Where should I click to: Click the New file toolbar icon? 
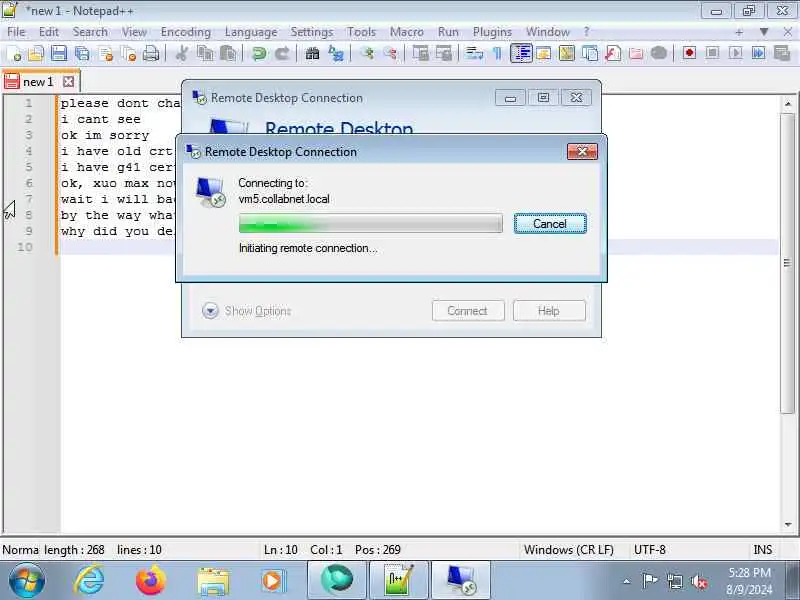click(x=14, y=53)
